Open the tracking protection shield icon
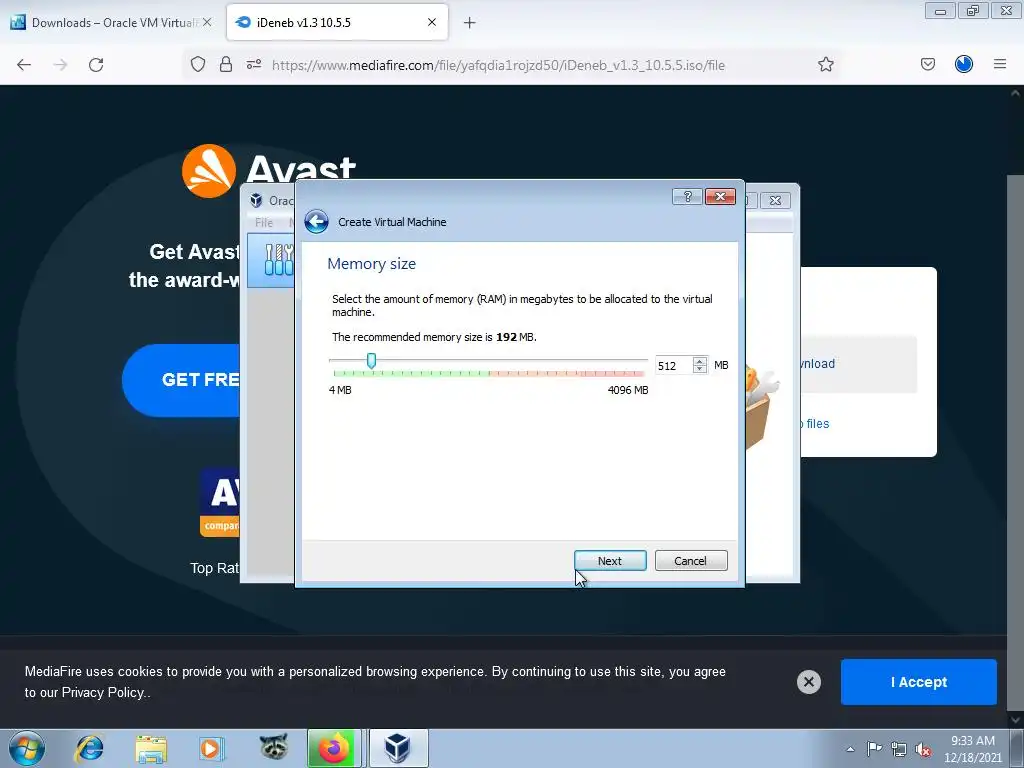1024x768 pixels. 198,64
